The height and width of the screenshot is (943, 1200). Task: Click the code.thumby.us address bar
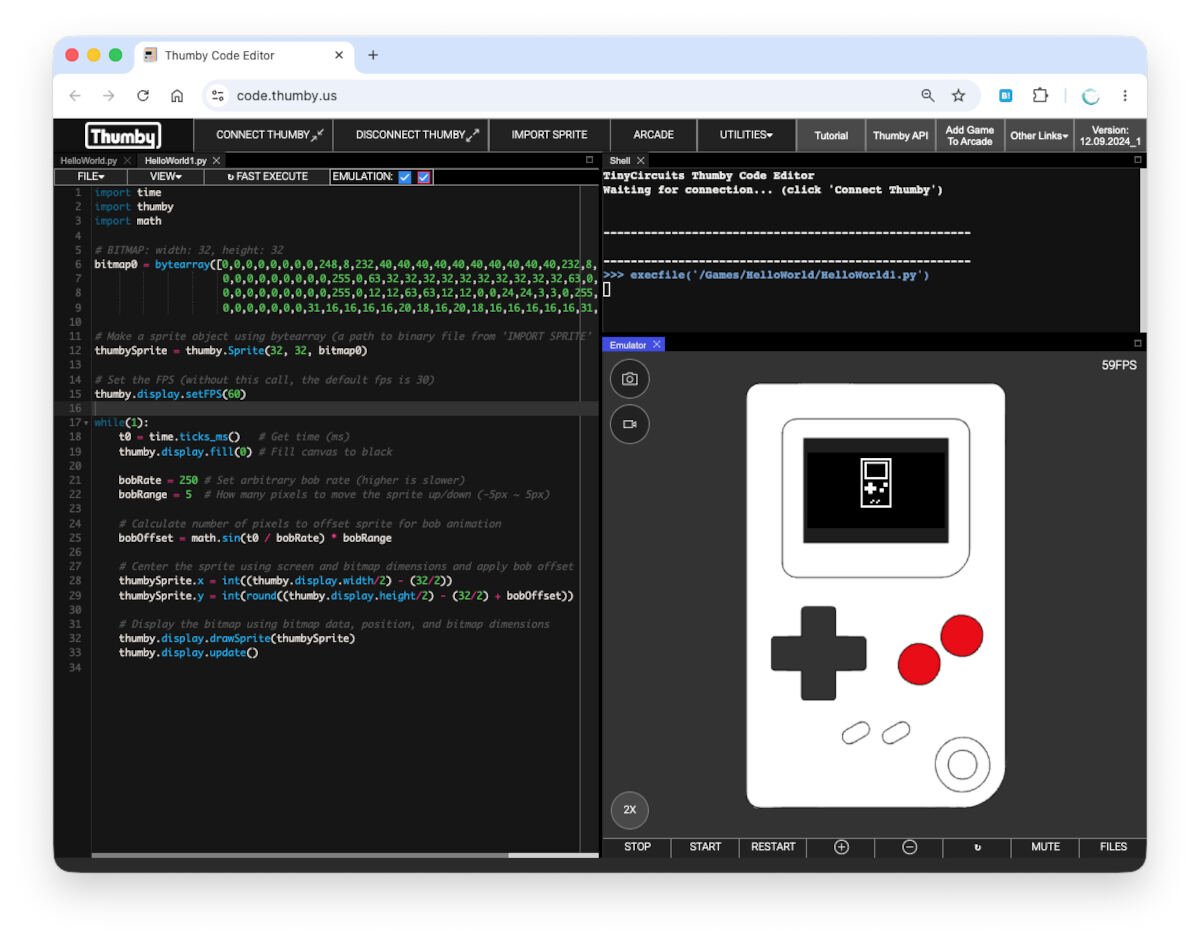pos(287,96)
